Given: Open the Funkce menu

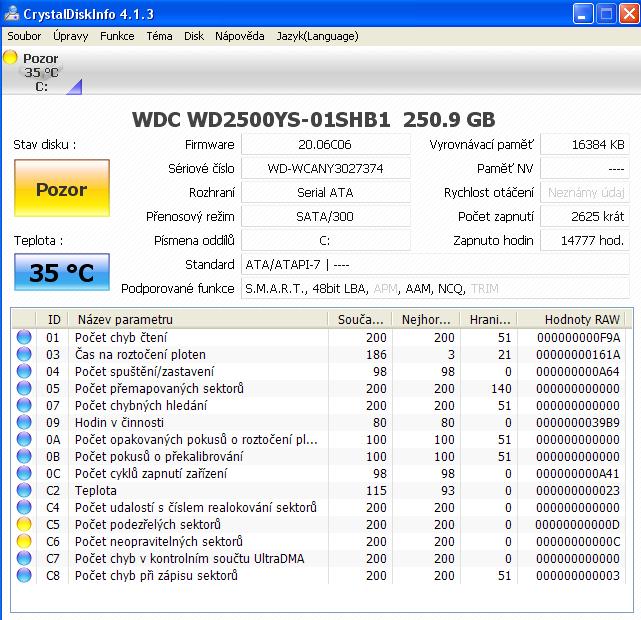Looking at the screenshot, I should [117, 36].
